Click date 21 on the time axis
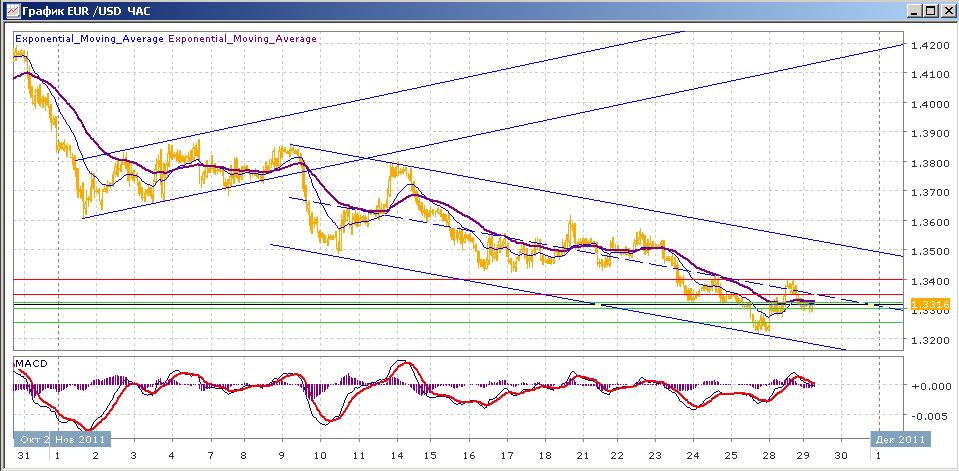The width and height of the screenshot is (959, 471). click(x=582, y=456)
